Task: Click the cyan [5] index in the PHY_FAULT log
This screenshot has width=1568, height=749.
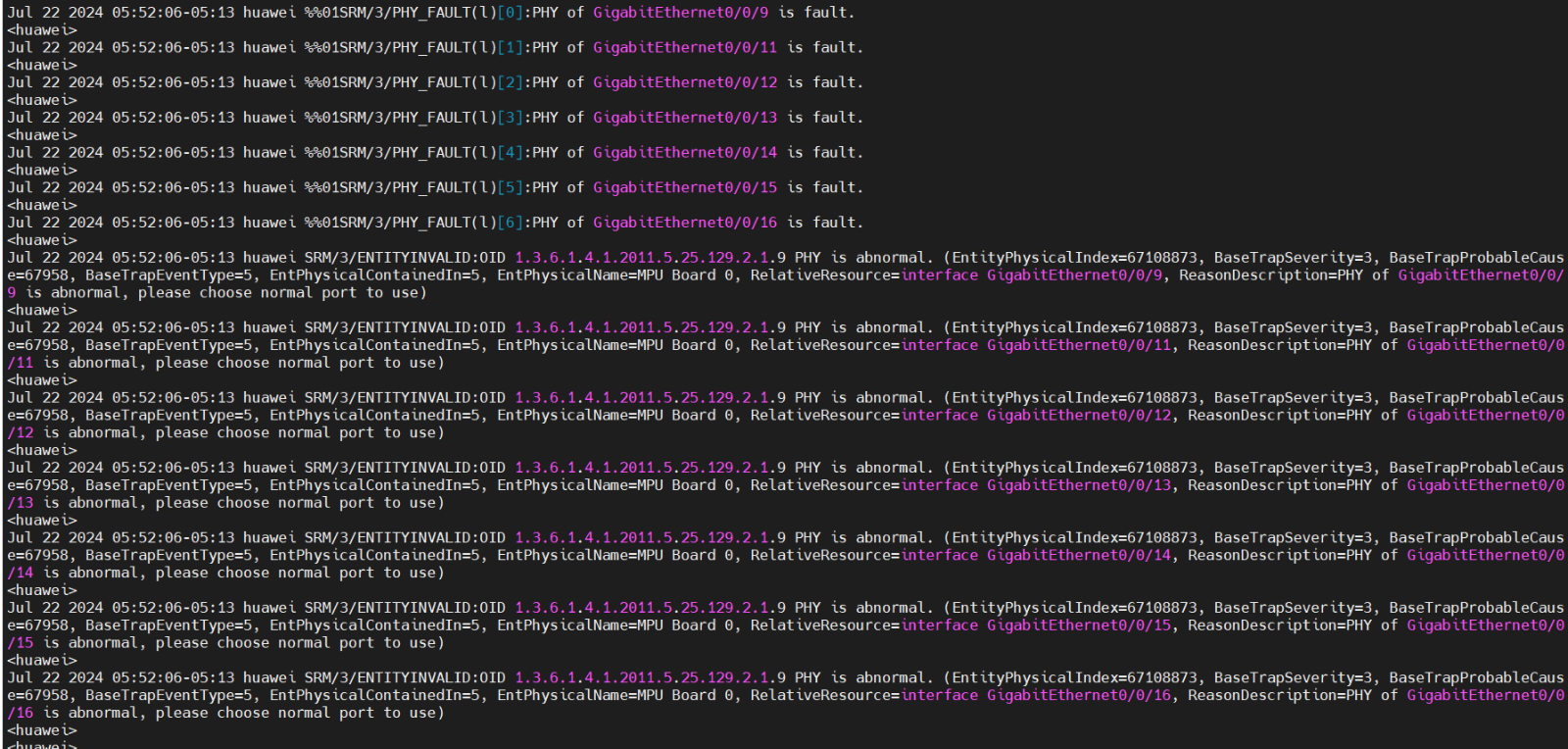Action: click(x=510, y=188)
